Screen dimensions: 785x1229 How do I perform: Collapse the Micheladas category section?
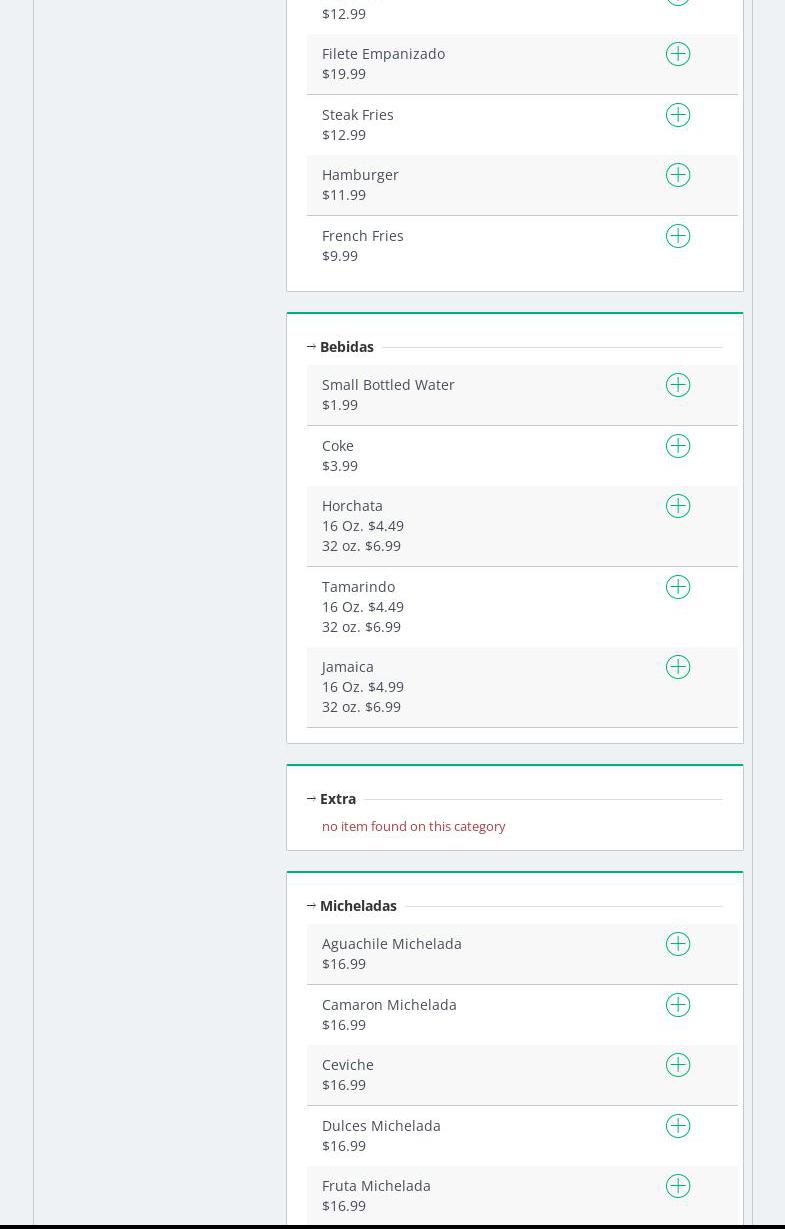click(x=356, y=906)
